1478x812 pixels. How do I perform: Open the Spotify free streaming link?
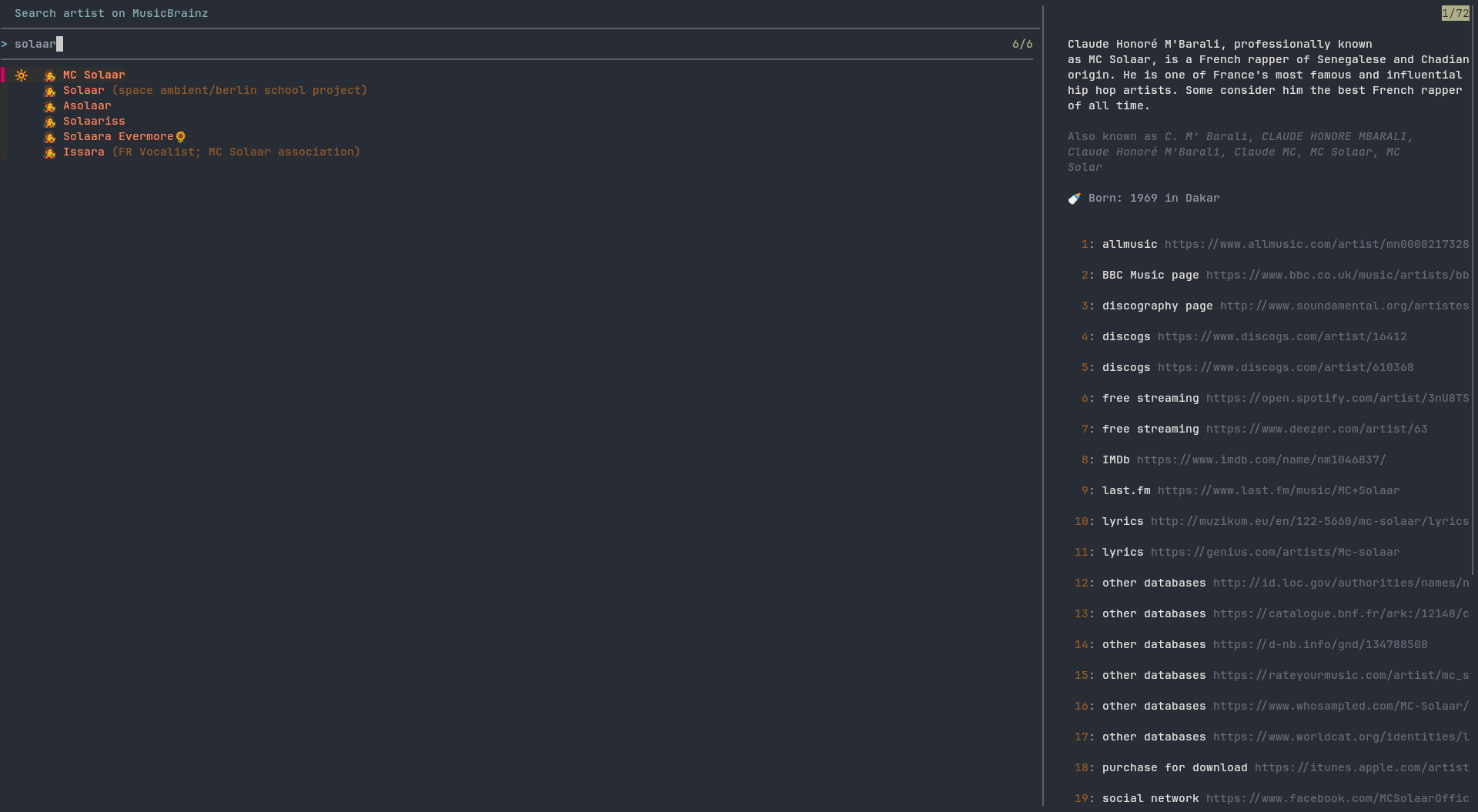click(1336, 398)
